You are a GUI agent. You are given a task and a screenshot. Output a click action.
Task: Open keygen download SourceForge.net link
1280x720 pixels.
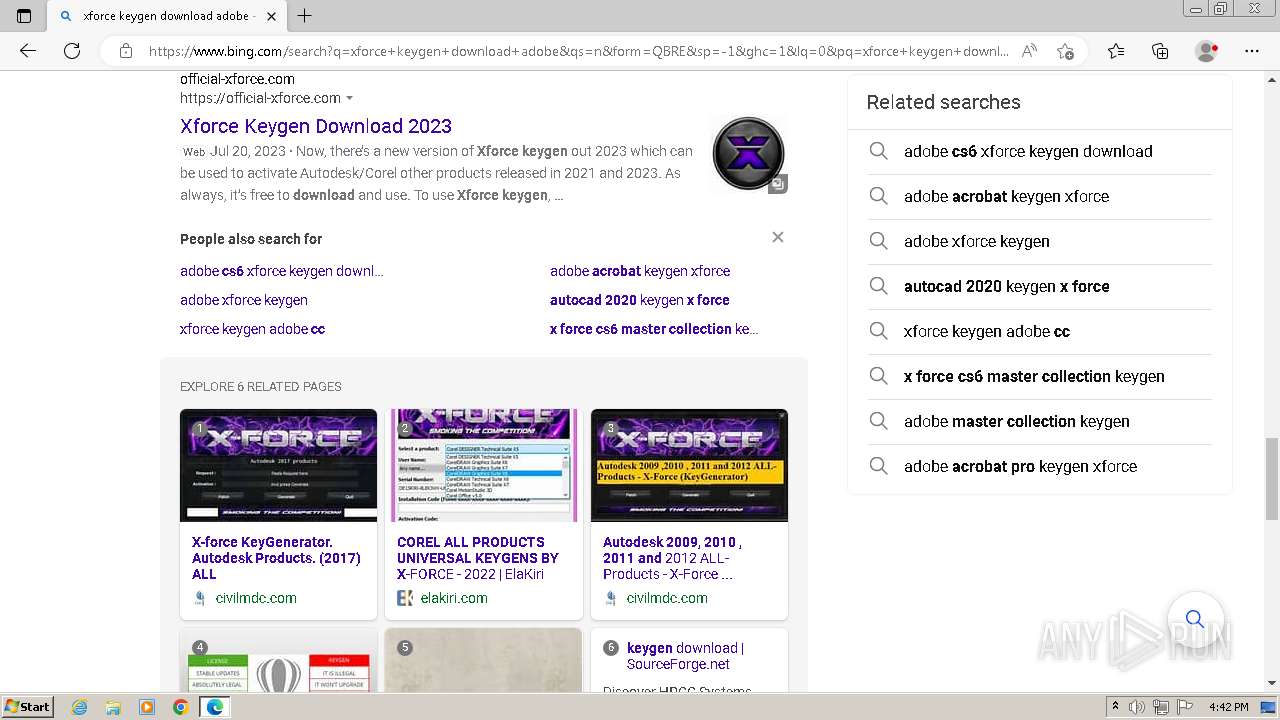685,656
